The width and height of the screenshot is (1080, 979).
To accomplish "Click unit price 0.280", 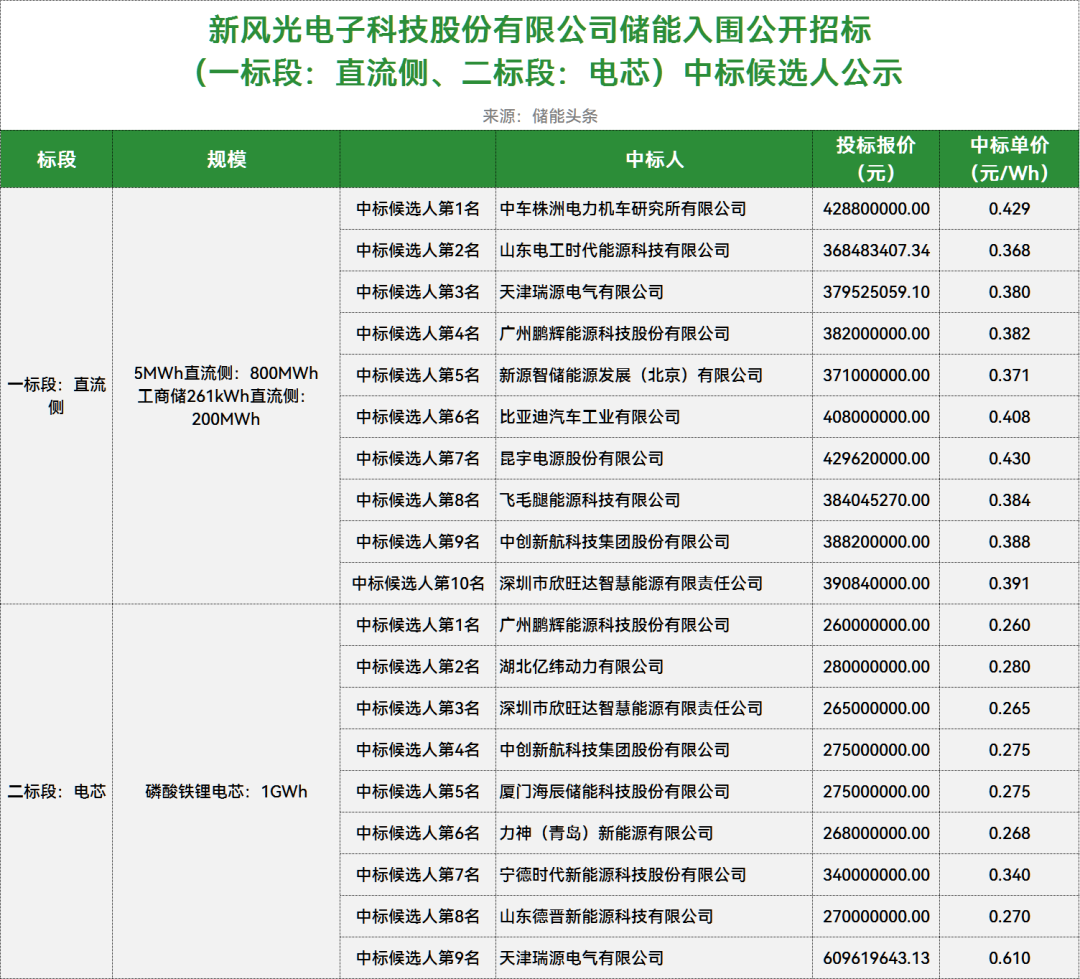I will tap(1009, 666).
